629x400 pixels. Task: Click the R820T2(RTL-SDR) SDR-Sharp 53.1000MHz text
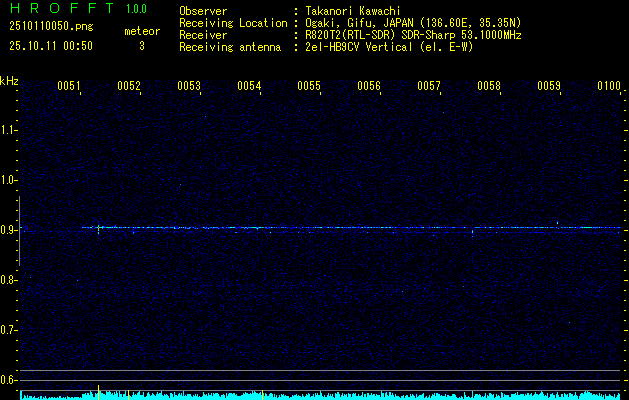tap(413, 35)
